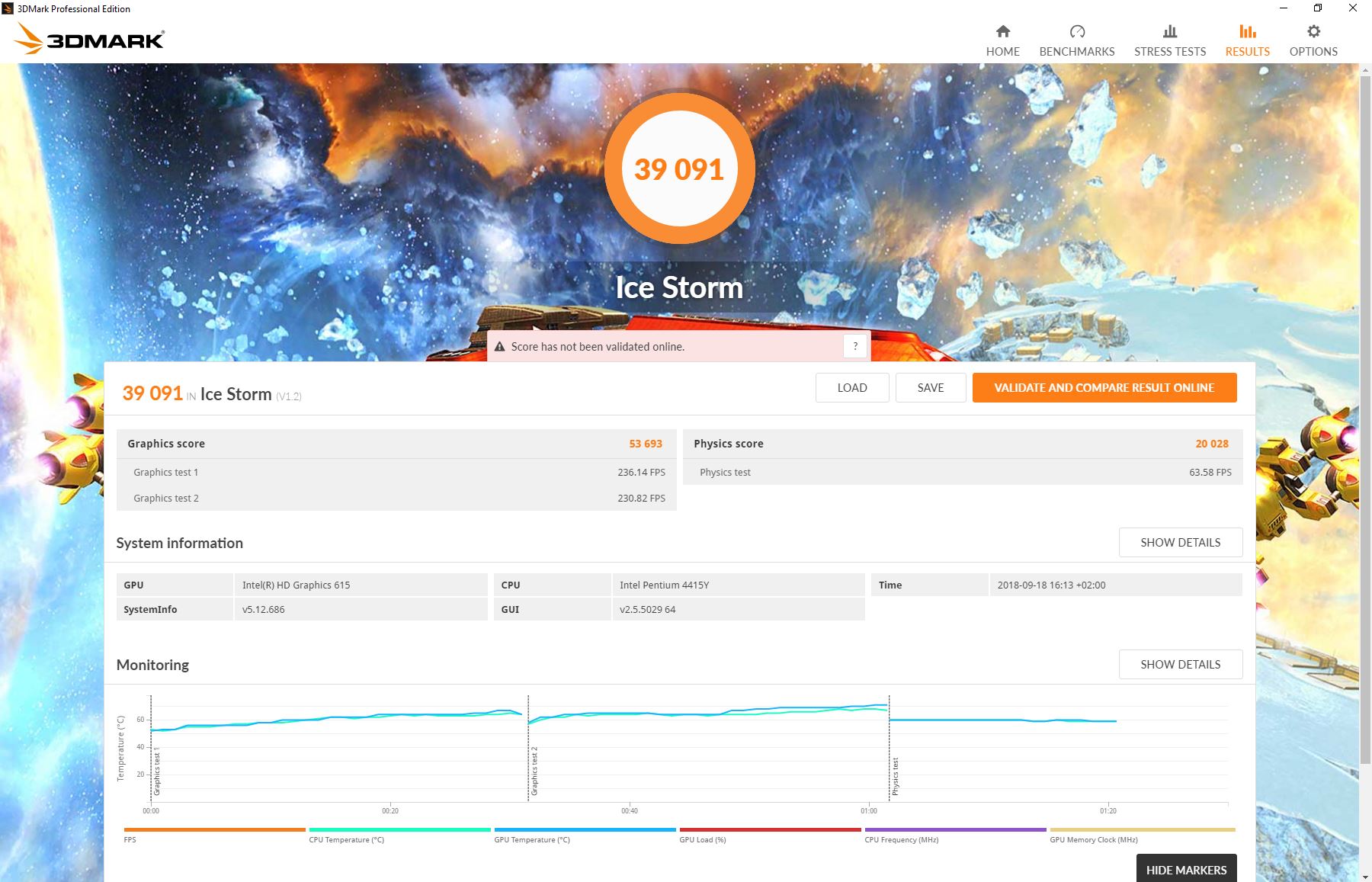1372x882 pixels.
Task: Minimize the 3DMark window
Action: 1284,8
